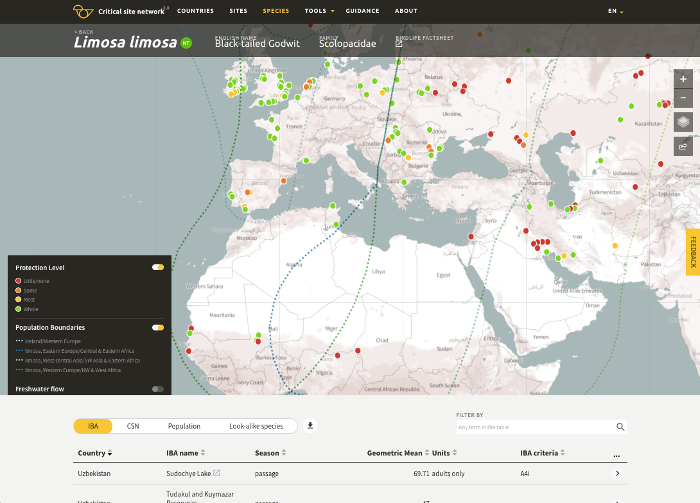Click the share map icon
The height and width of the screenshot is (503, 700).
(683, 146)
